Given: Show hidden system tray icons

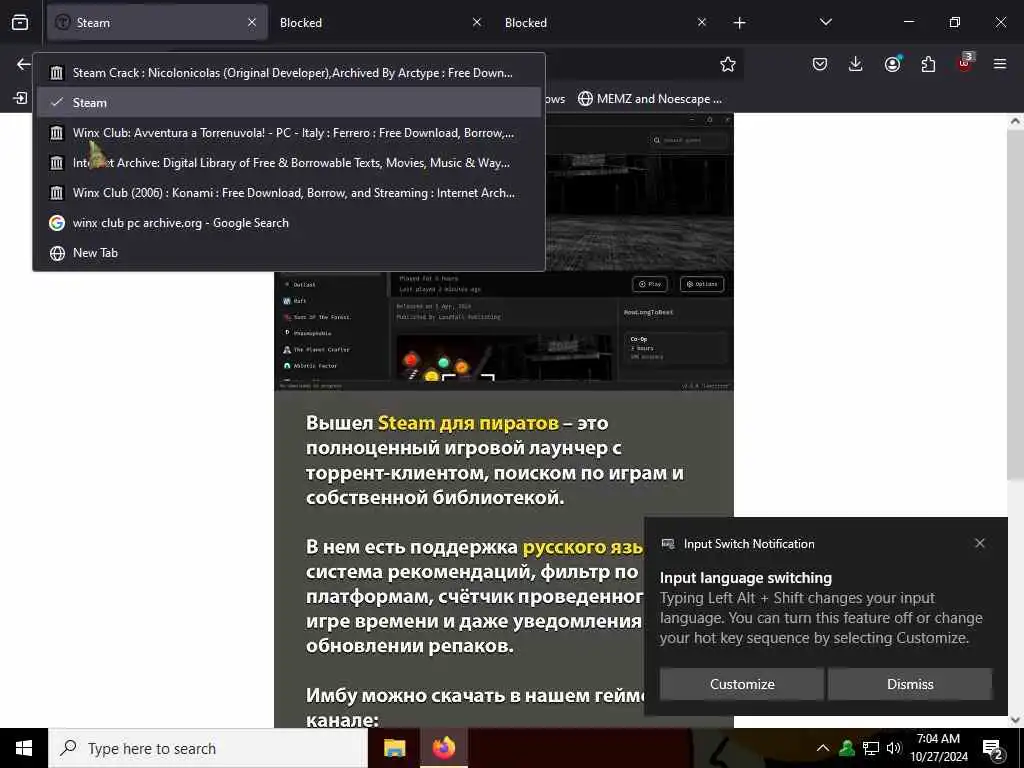Looking at the screenshot, I should coord(823,748).
